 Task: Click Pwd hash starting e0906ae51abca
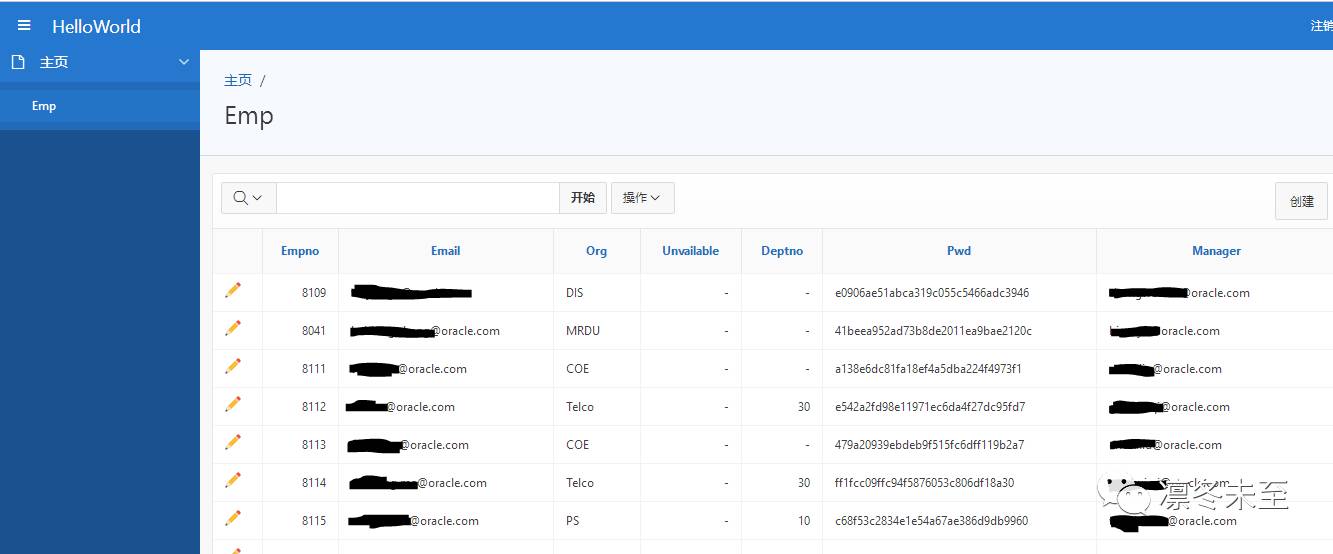click(x=932, y=293)
